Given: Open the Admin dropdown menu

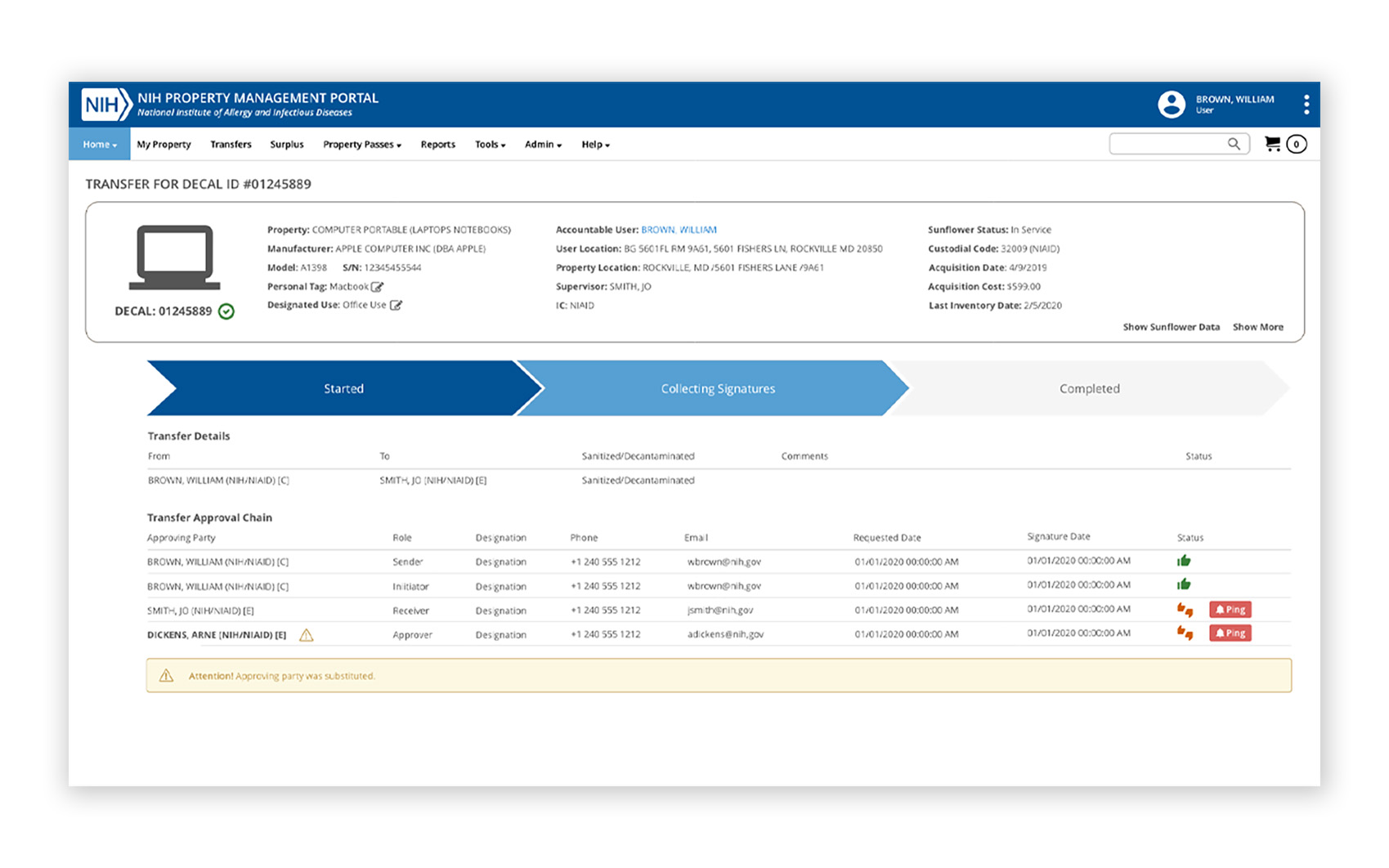Looking at the screenshot, I should (543, 145).
